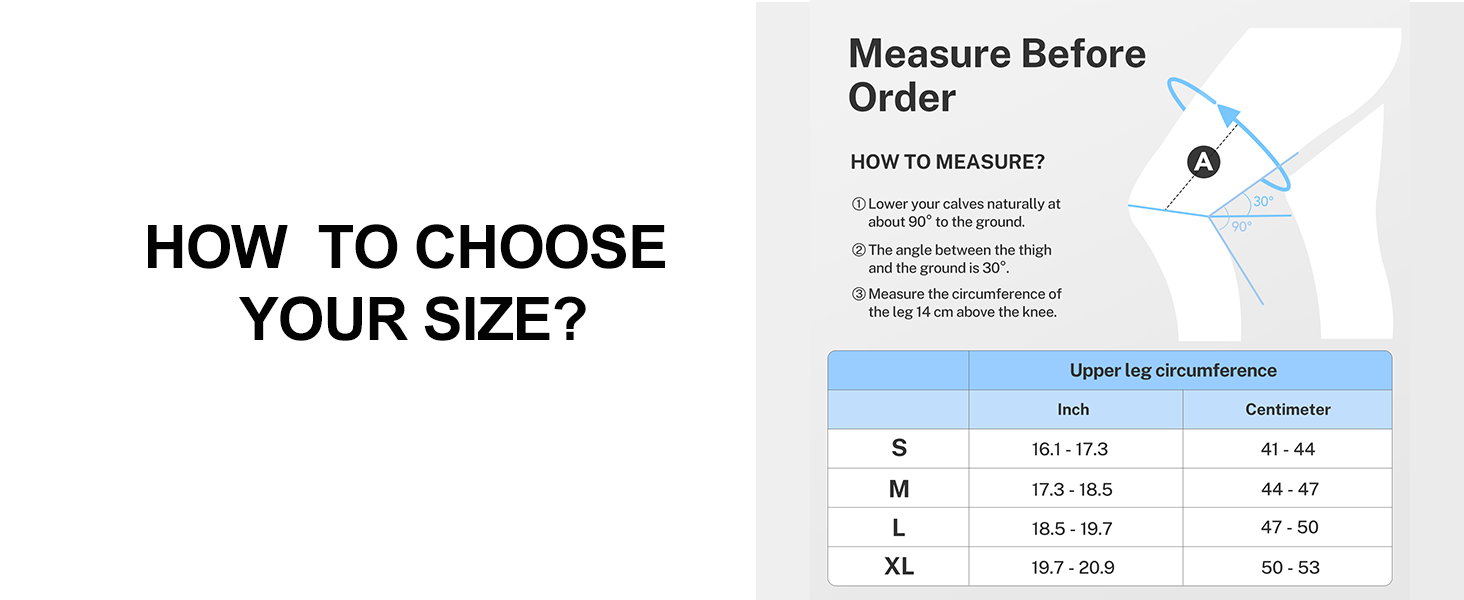Select the M size row label

point(899,489)
